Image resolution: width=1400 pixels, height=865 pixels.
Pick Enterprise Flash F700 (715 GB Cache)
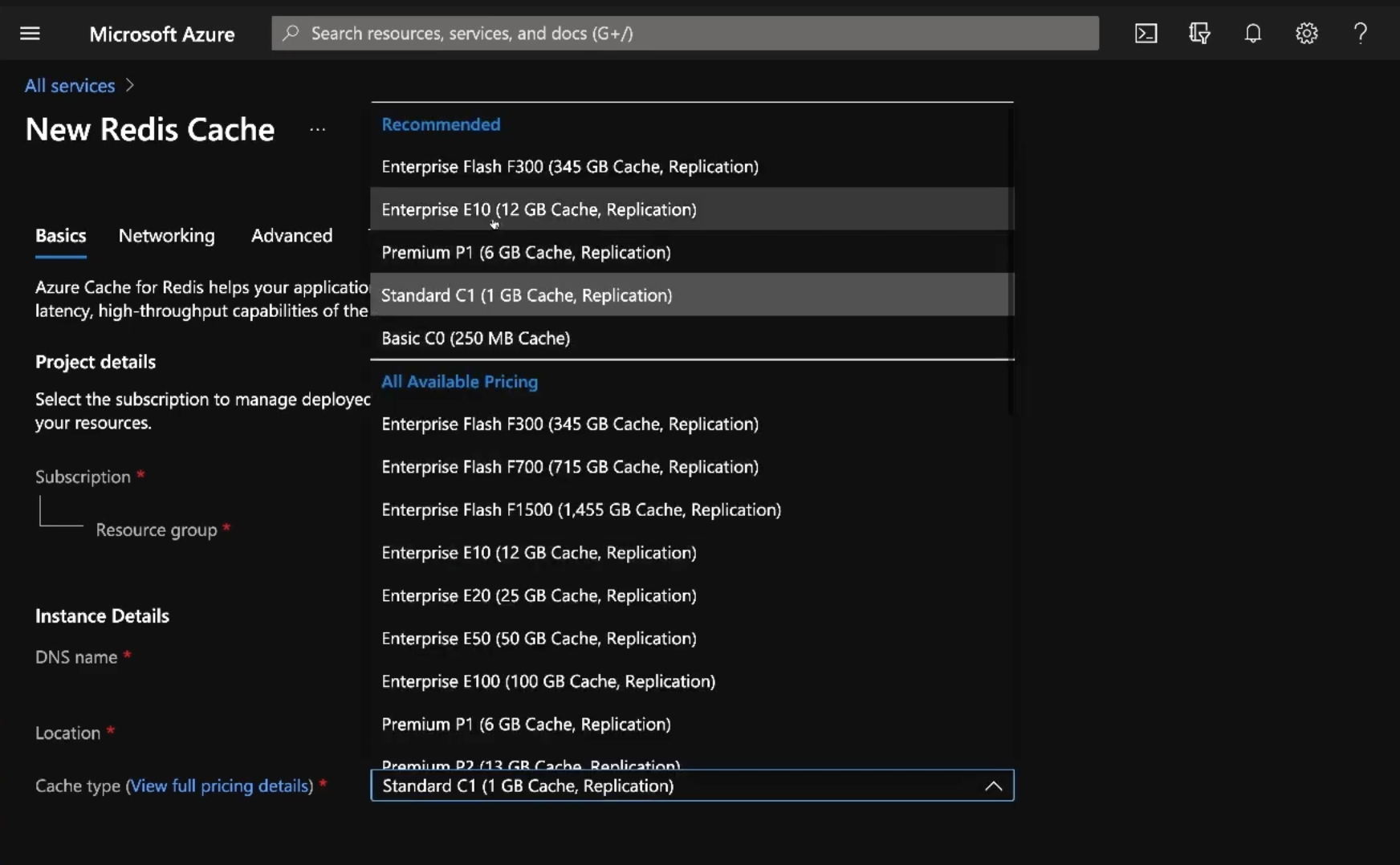(x=692, y=466)
